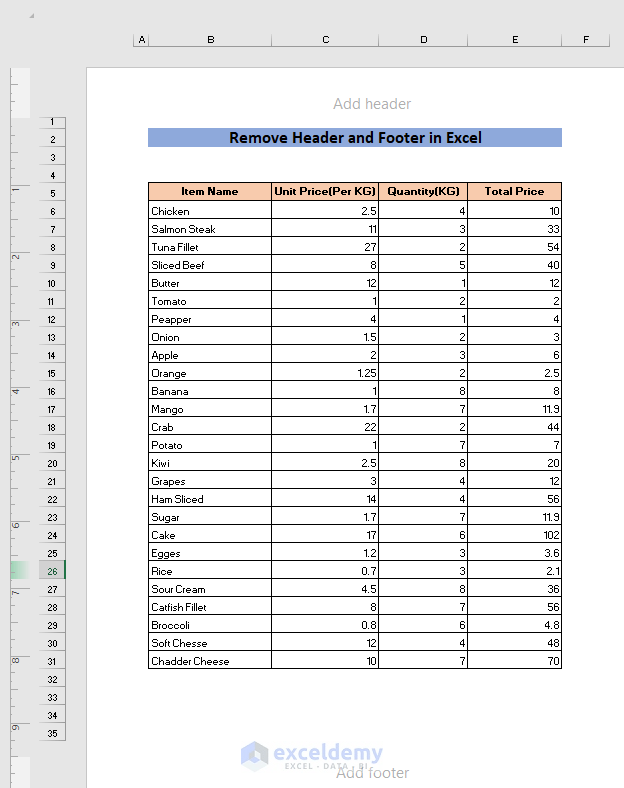Viewport: 624px width, 788px height.
Task: Click Cake total price 102
Action: pyautogui.click(x=514, y=535)
